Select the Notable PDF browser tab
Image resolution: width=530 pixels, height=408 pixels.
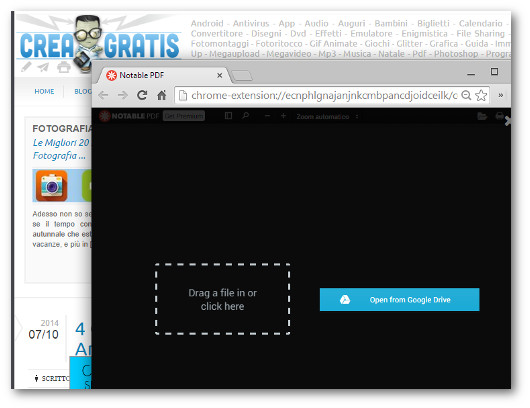tap(163, 75)
